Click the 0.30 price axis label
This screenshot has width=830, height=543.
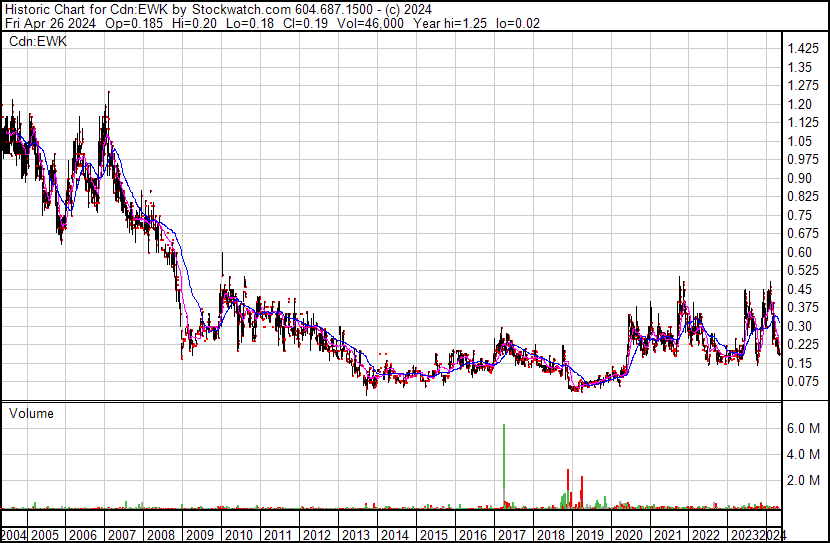point(800,326)
